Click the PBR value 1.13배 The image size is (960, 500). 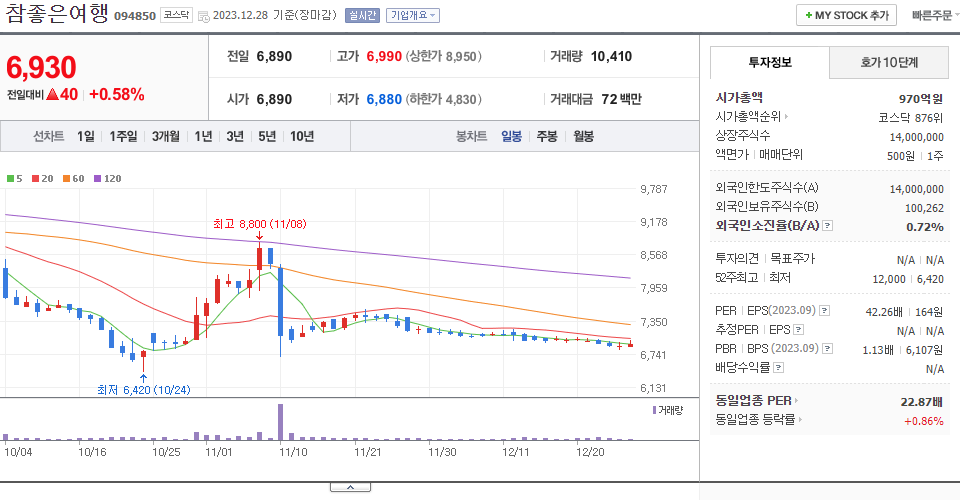point(879,350)
